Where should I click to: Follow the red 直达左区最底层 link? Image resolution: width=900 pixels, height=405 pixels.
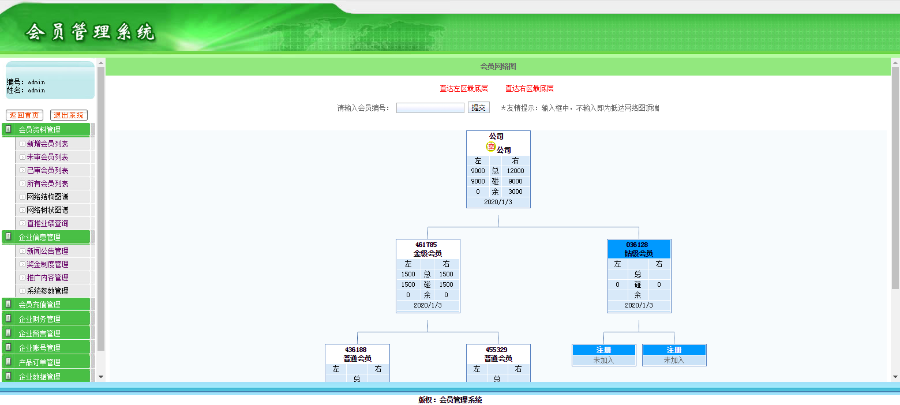click(464, 88)
